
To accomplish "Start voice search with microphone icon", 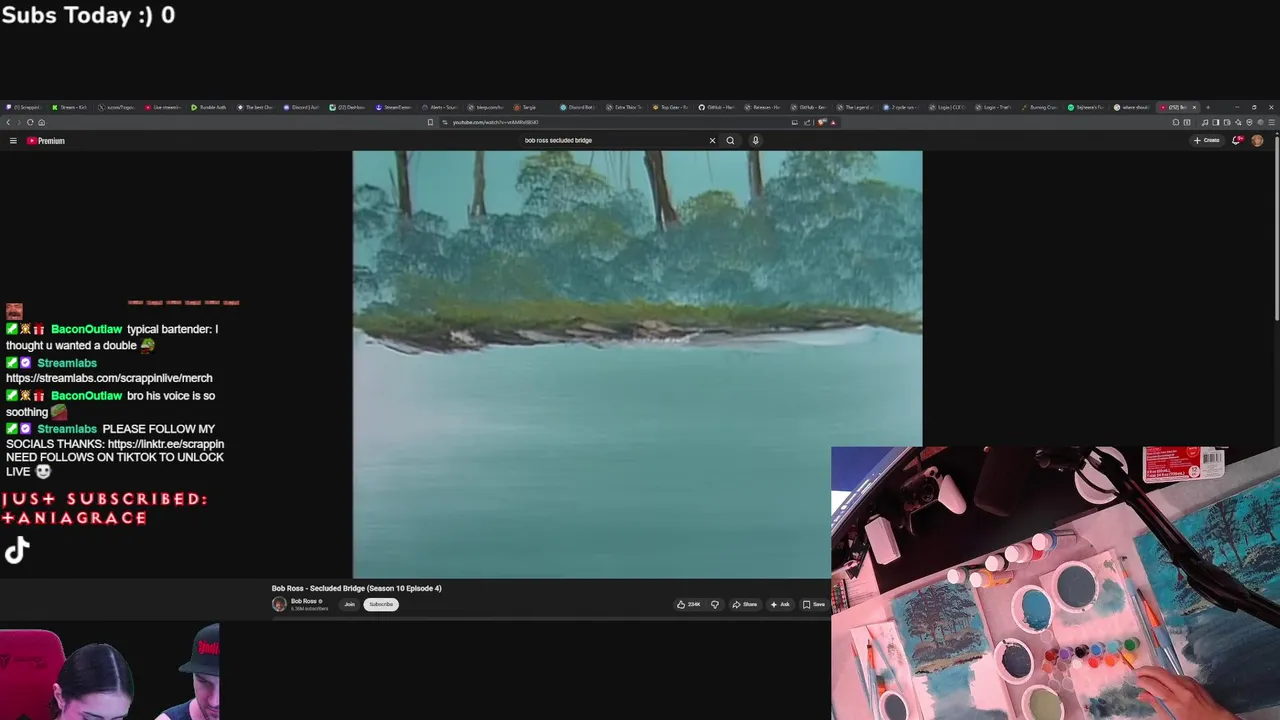I will click(x=755, y=140).
